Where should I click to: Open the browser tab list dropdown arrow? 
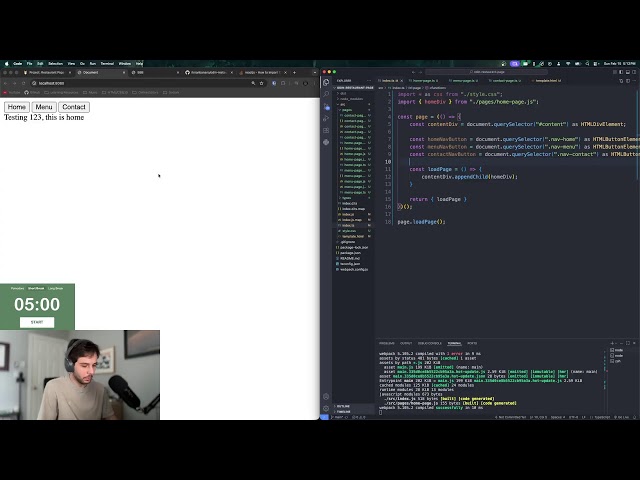click(314, 73)
